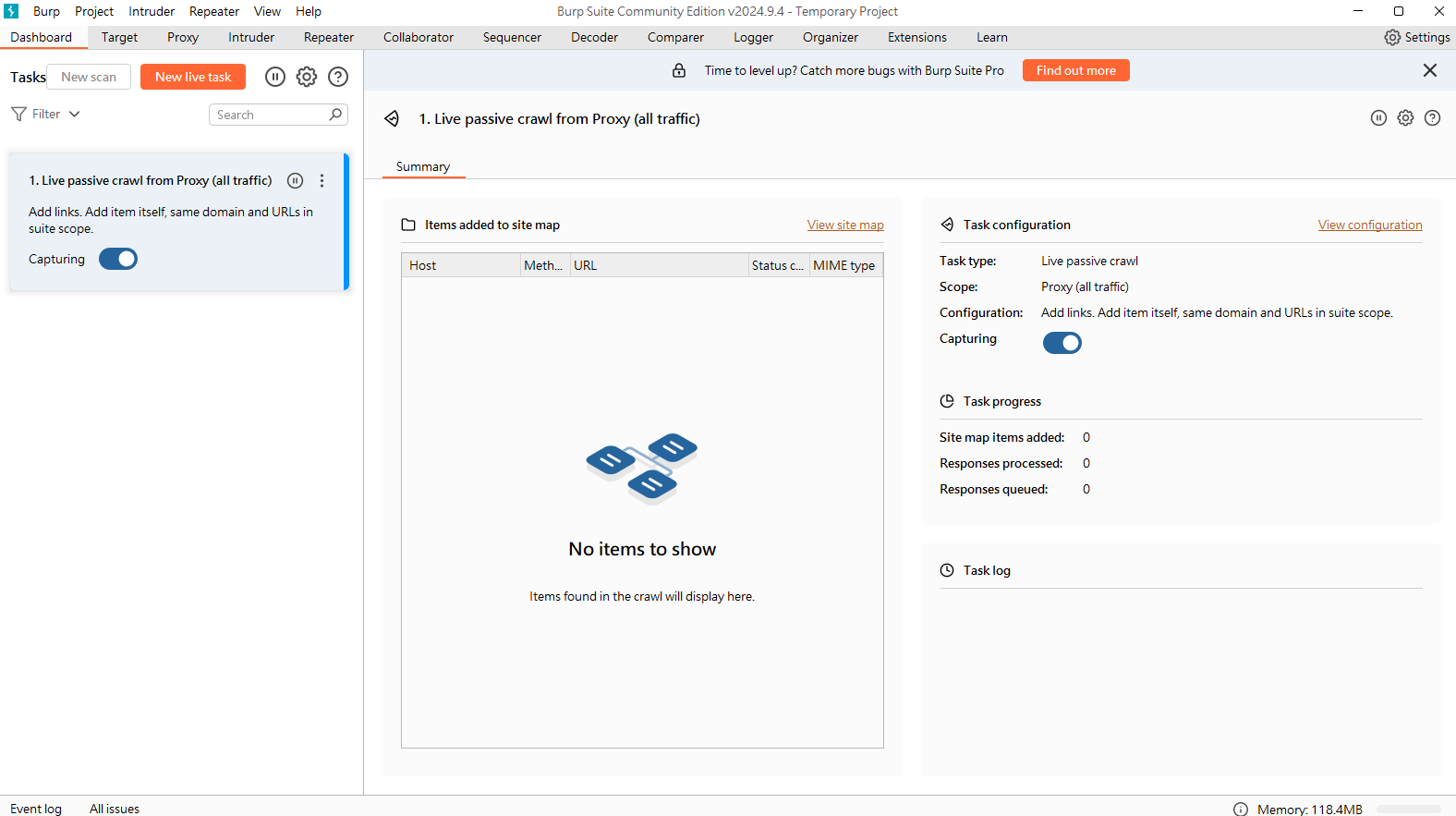Click the Task log clock icon
Image resolution: width=1456 pixels, height=816 pixels.
(947, 570)
